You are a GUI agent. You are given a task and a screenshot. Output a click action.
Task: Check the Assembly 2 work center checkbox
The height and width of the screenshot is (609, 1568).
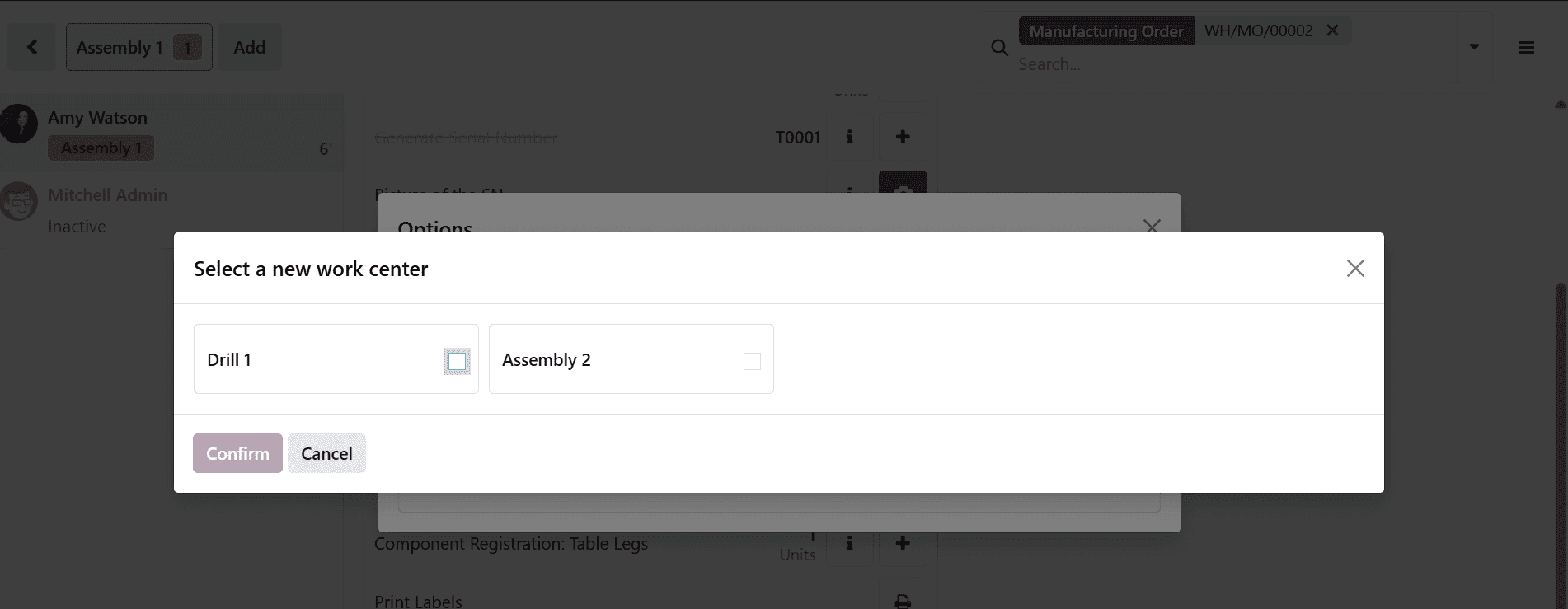pos(751,360)
